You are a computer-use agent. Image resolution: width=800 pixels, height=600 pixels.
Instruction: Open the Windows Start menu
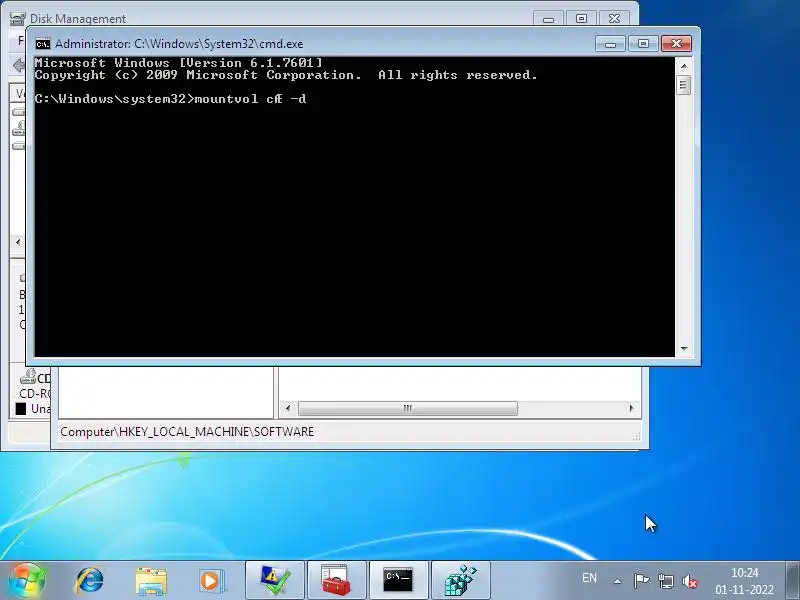pyautogui.click(x=27, y=581)
